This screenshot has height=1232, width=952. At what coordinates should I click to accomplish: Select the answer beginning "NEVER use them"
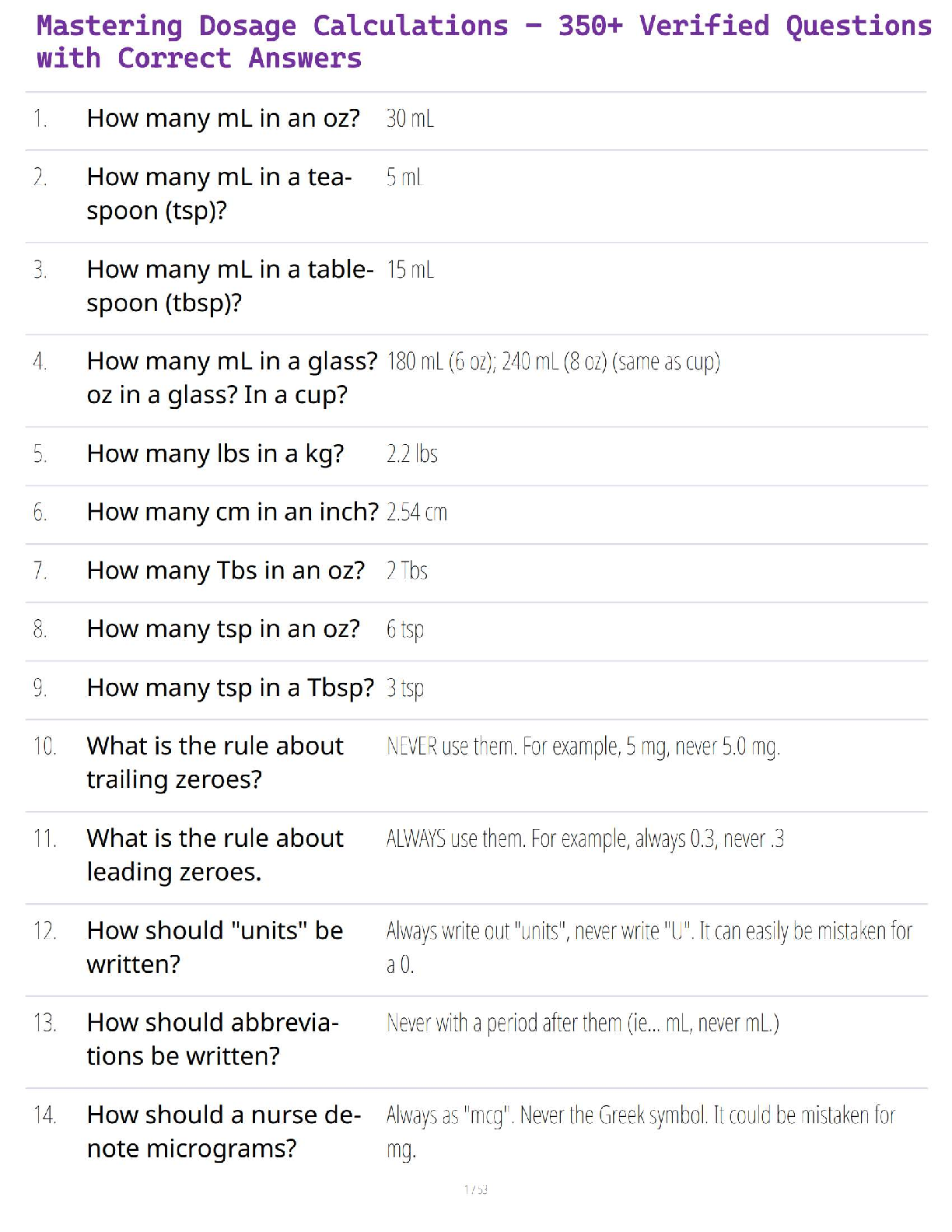tap(583, 747)
